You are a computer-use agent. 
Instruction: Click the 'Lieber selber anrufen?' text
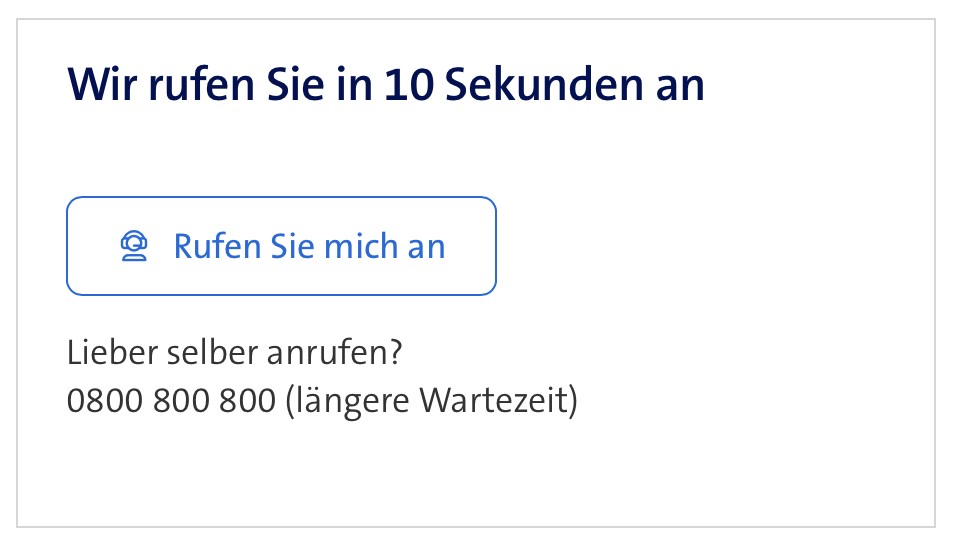coord(234,353)
